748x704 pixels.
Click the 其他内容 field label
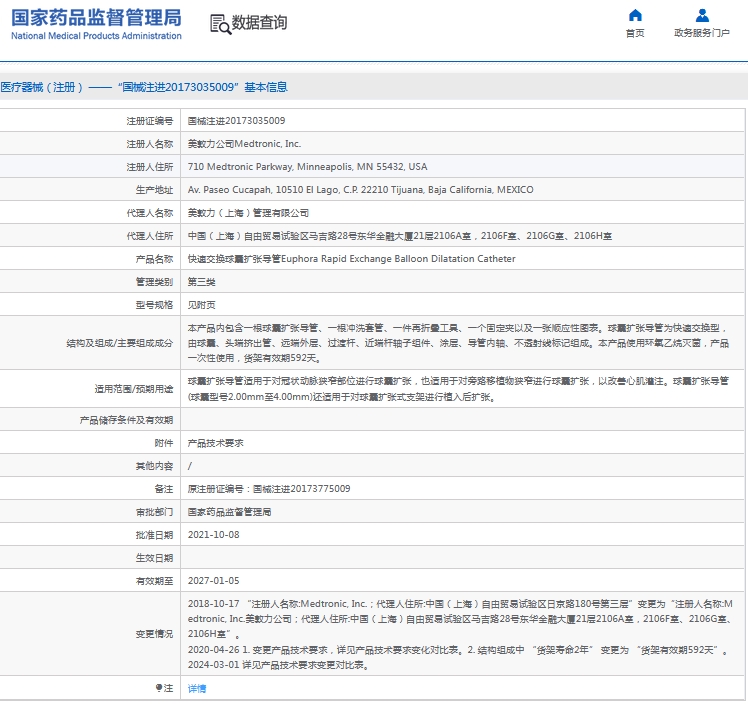point(154,466)
